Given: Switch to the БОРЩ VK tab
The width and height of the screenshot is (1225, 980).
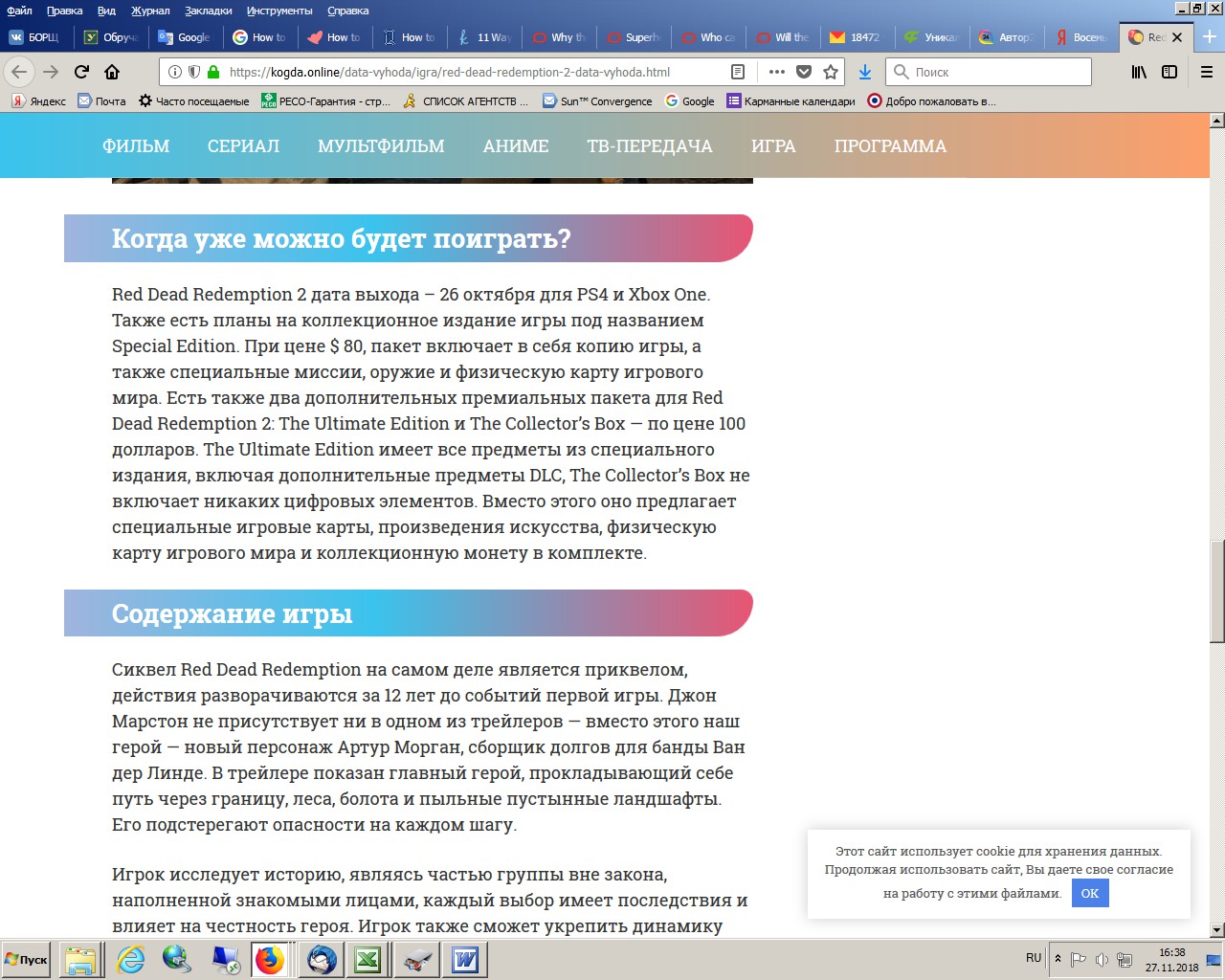Looking at the screenshot, I should tap(36, 37).
